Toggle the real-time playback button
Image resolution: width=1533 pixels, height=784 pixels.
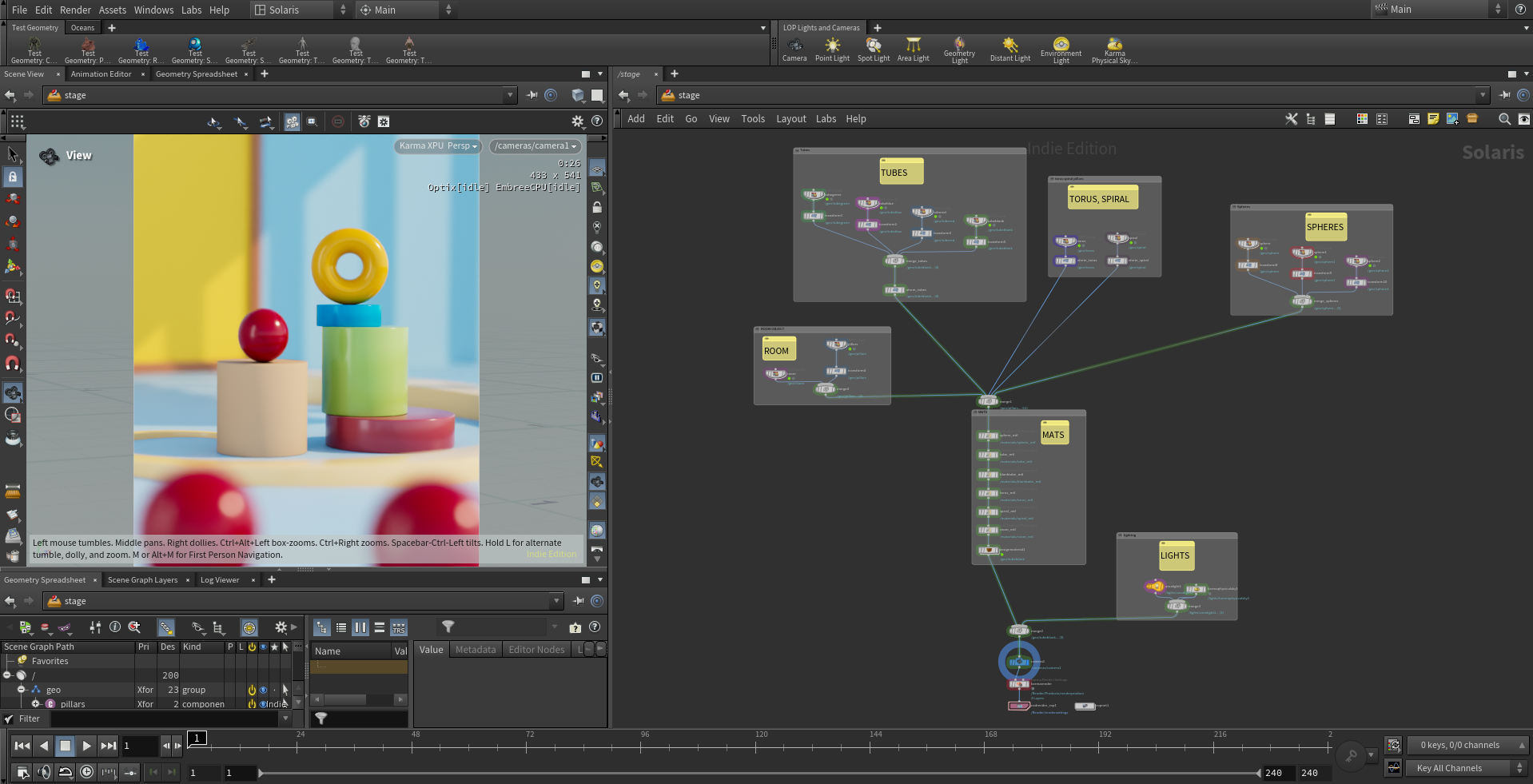tap(86, 772)
